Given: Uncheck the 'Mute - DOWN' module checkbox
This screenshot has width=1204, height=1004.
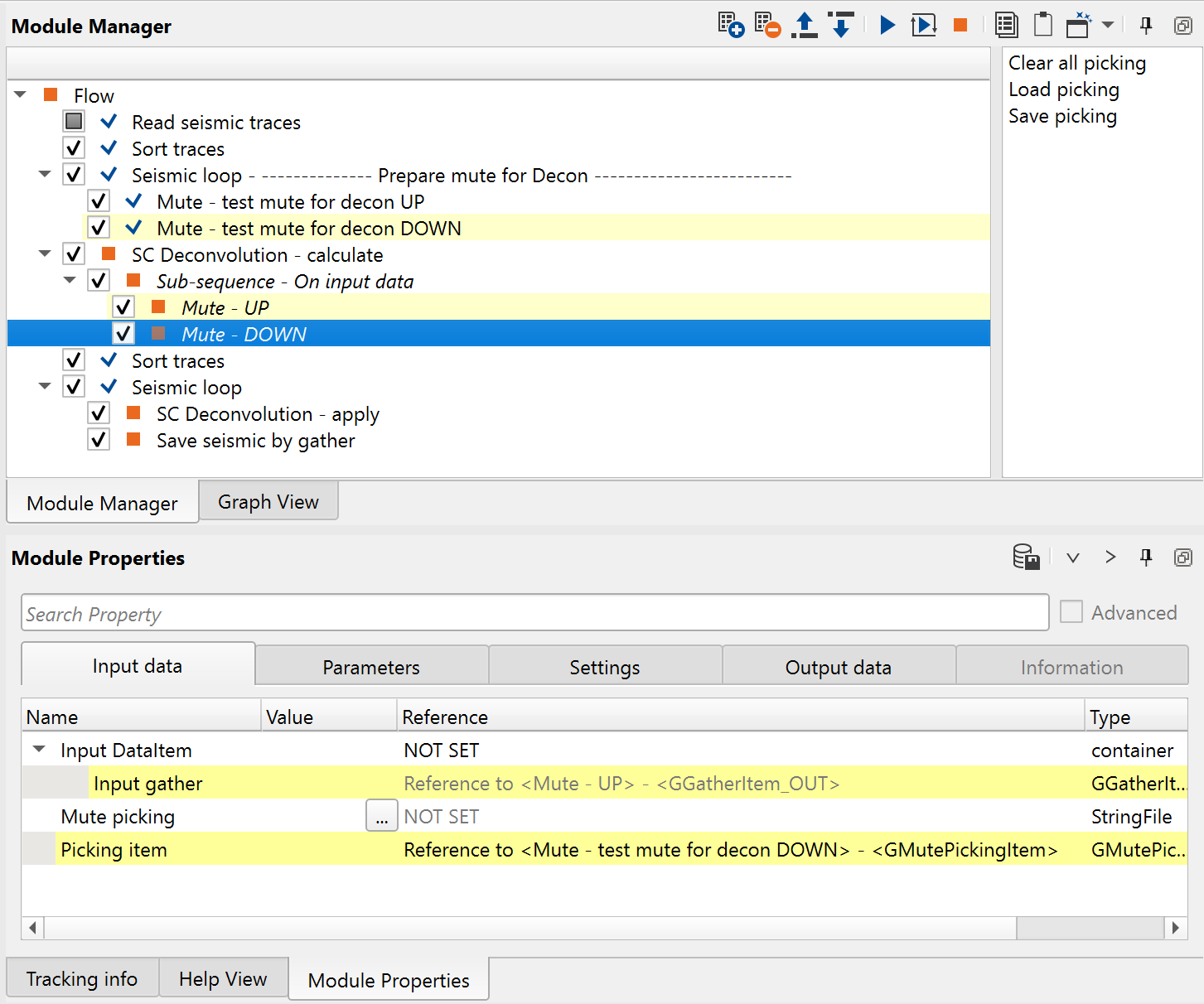Looking at the screenshot, I should click(x=123, y=334).
